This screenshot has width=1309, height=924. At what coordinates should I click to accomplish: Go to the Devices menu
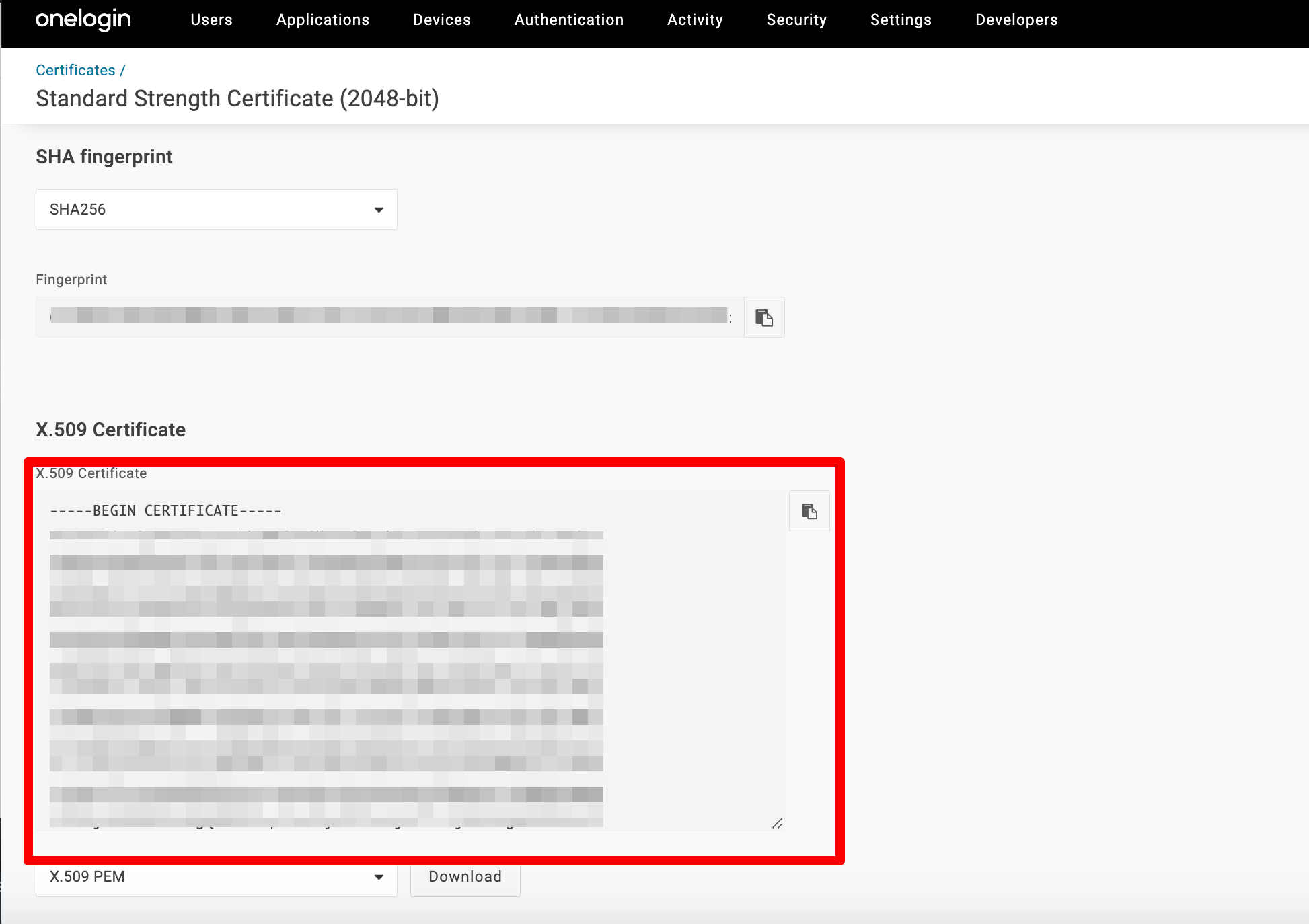(442, 20)
